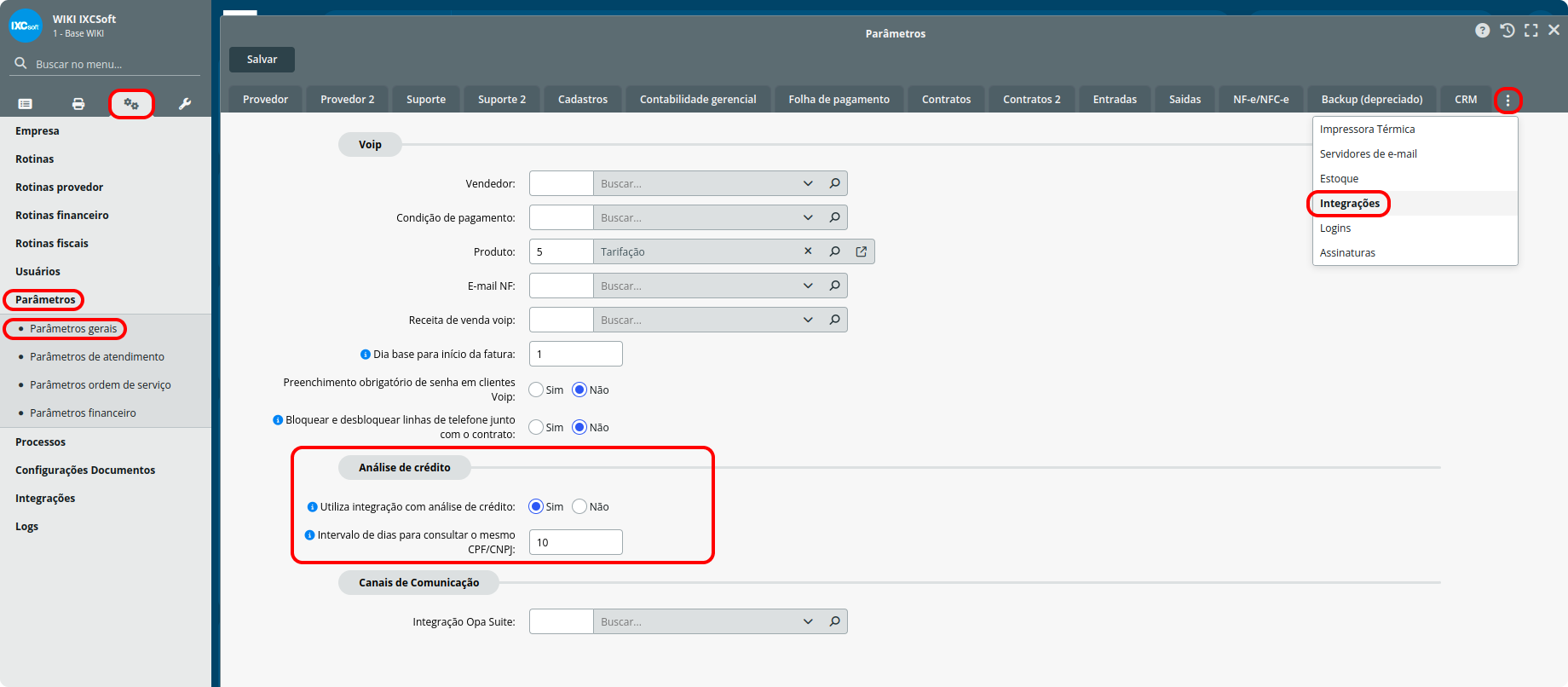Image resolution: width=1568 pixels, height=687 pixels.
Task: Expand the Receita de venda voip dropdown
Action: (808, 320)
